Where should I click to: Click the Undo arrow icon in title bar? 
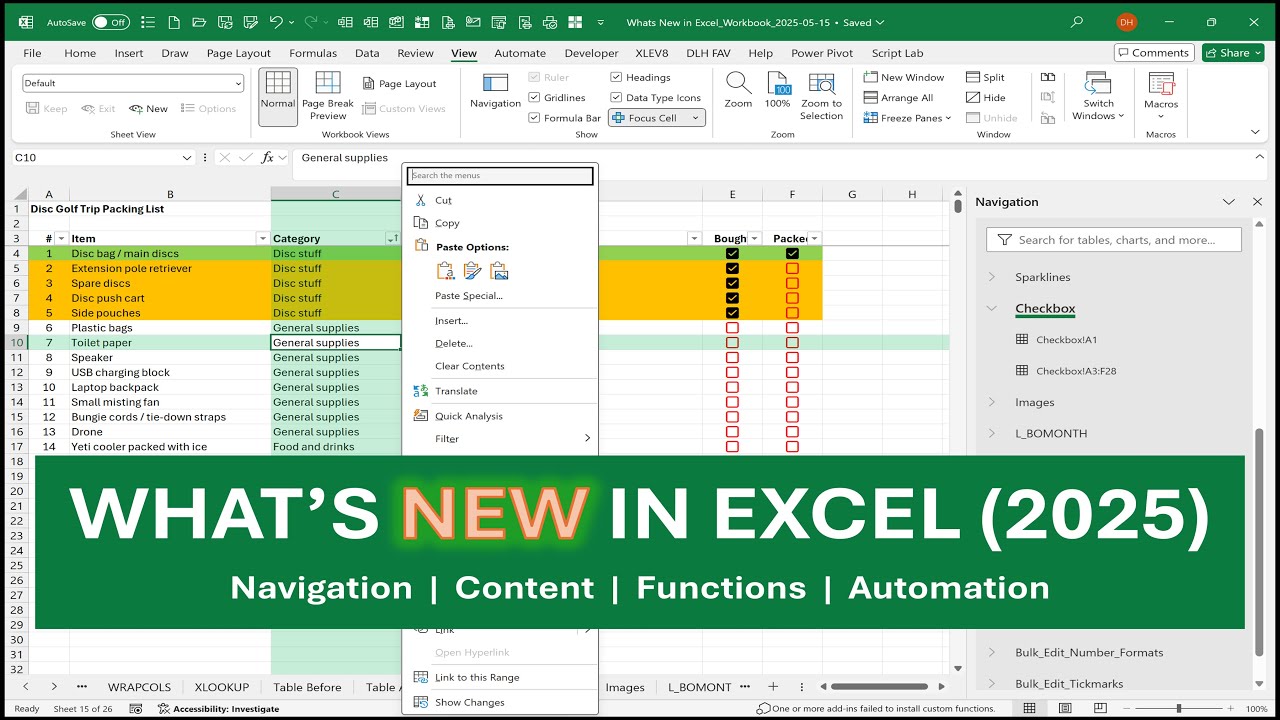click(x=276, y=22)
